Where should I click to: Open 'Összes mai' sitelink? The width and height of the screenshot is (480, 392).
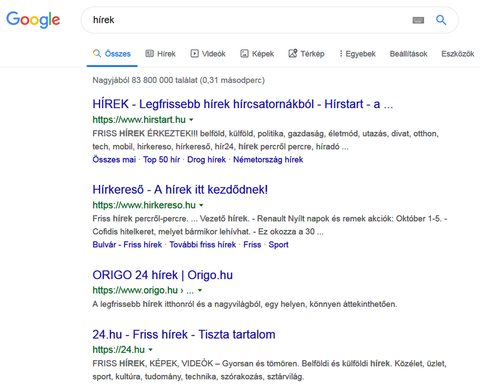pyautogui.click(x=114, y=160)
